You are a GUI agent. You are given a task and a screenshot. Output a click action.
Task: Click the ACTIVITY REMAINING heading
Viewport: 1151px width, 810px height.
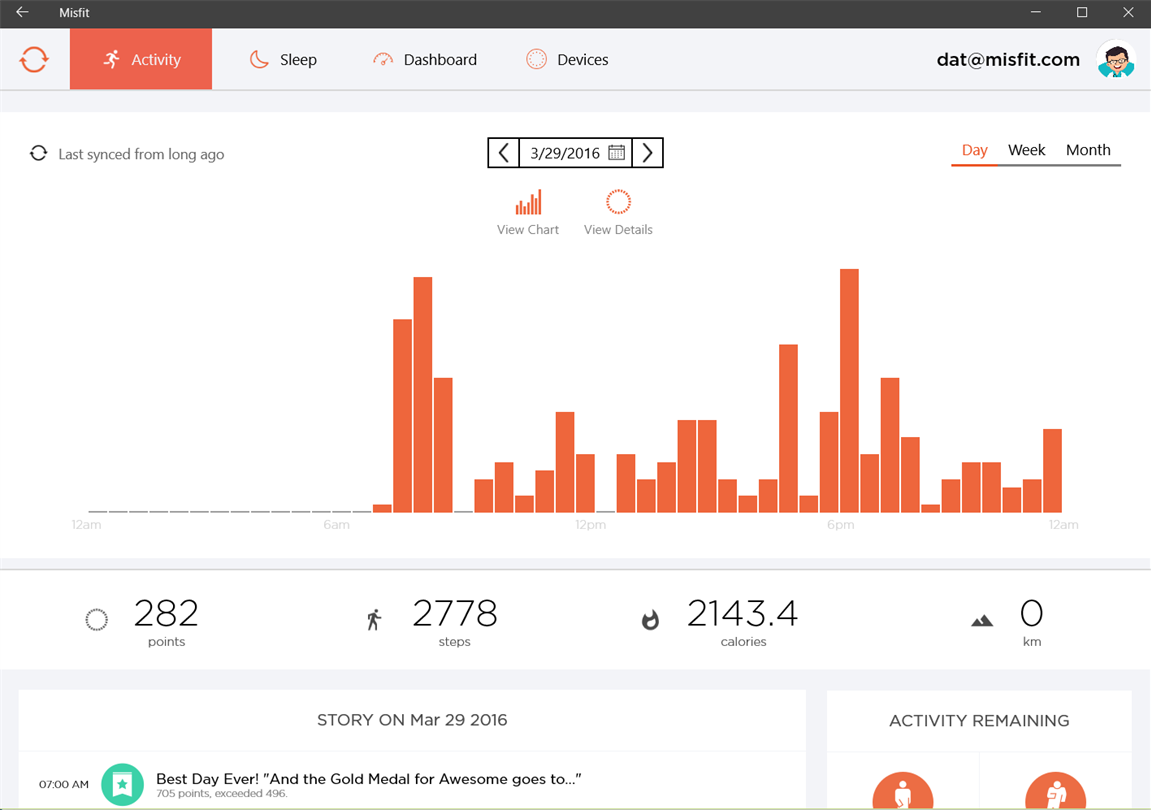[979, 720]
